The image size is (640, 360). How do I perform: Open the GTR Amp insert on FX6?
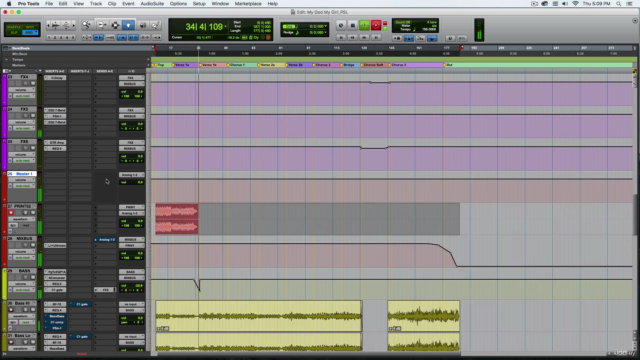(55, 142)
